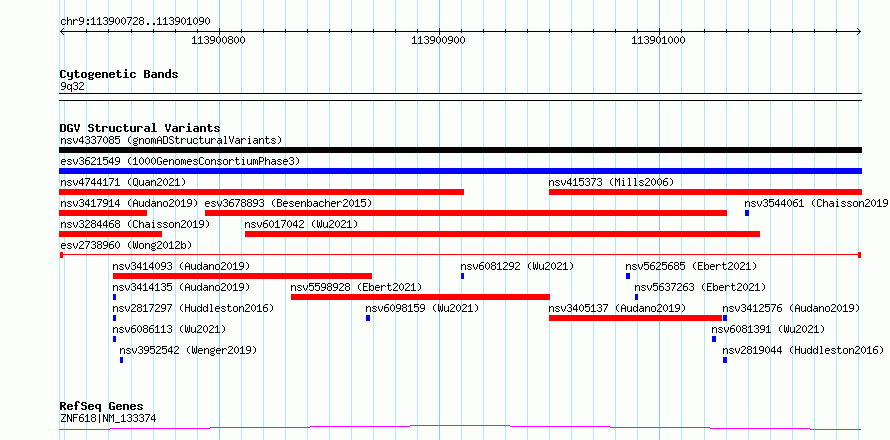The width and height of the screenshot is (890, 440).
Task: Click the ZNF618|NM_133374 gene label
Action: (108, 419)
